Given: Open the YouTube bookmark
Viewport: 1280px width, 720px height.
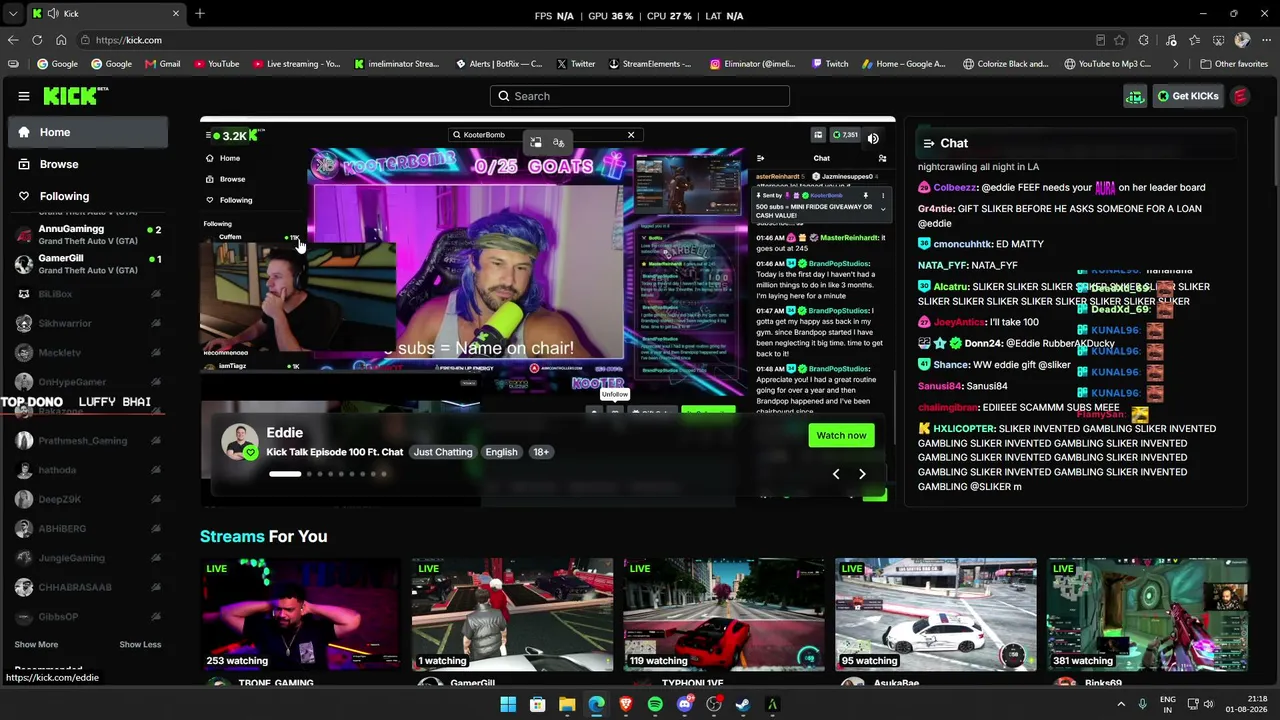Looking at the screenshot, I should pos(217,64).
